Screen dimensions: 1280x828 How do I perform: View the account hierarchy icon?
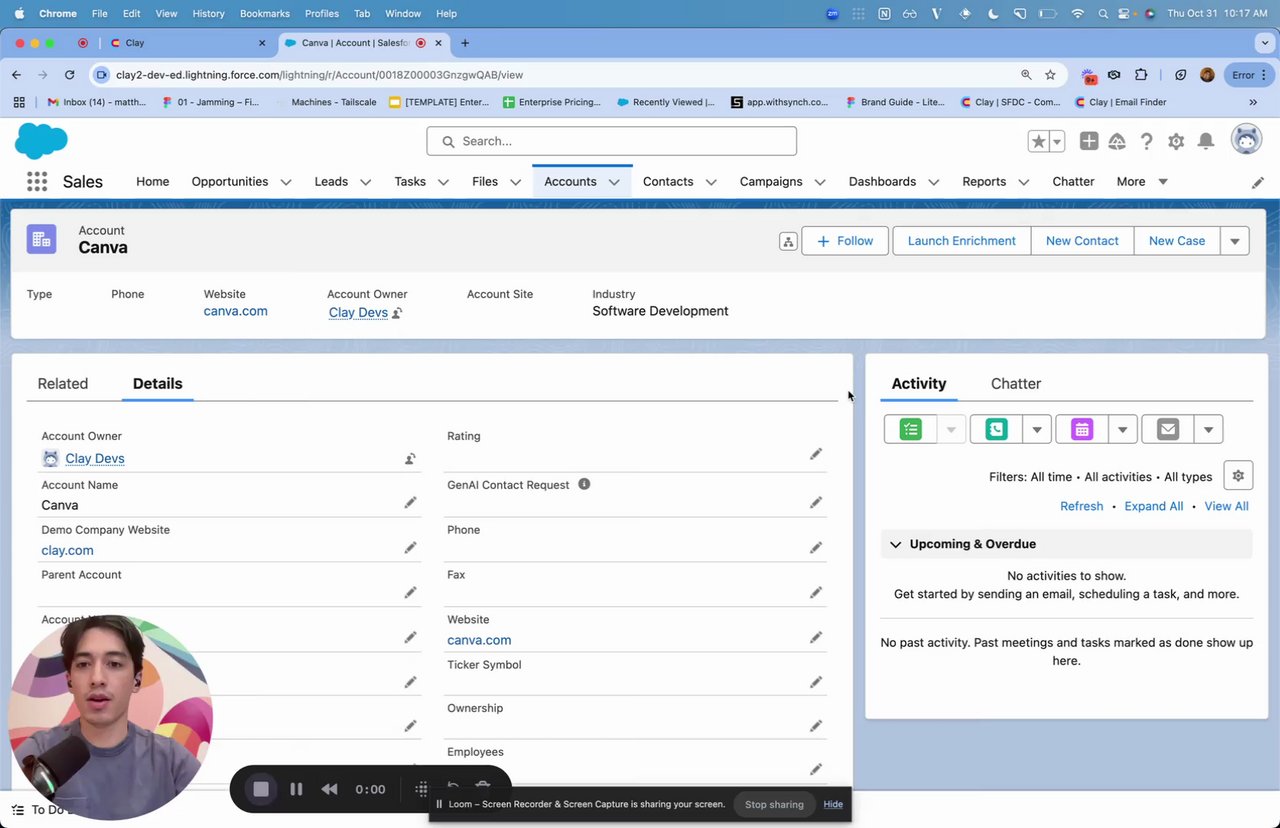788,241
